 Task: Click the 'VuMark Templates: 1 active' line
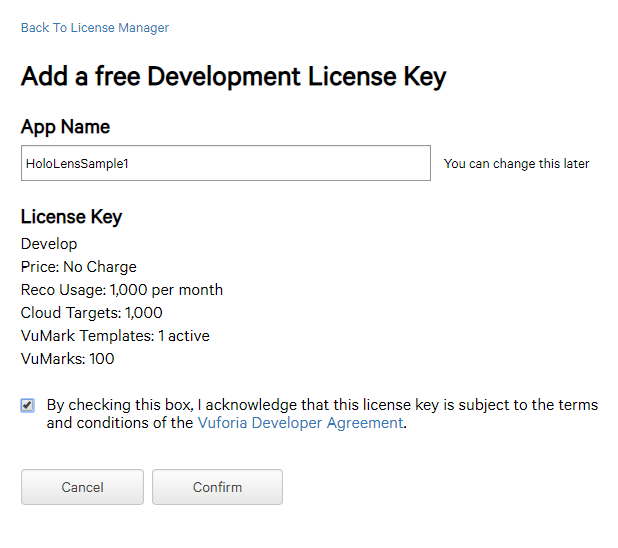pyautogui.click(x=115, y=336)
